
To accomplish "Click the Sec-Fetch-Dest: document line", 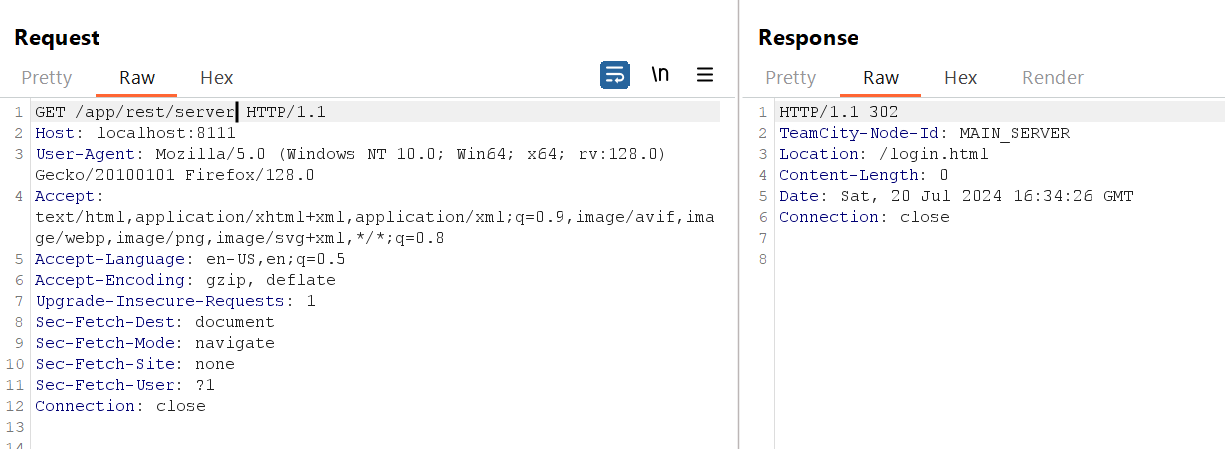I will (155, 322).
